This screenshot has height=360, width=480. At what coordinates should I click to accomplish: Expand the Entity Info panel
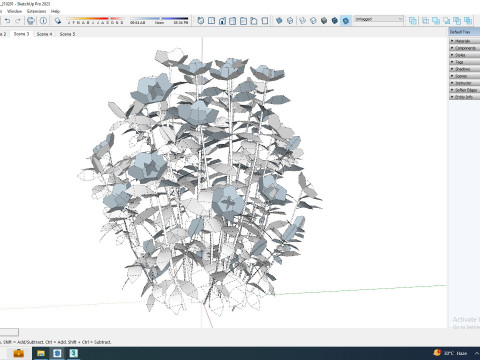point(465,97)
